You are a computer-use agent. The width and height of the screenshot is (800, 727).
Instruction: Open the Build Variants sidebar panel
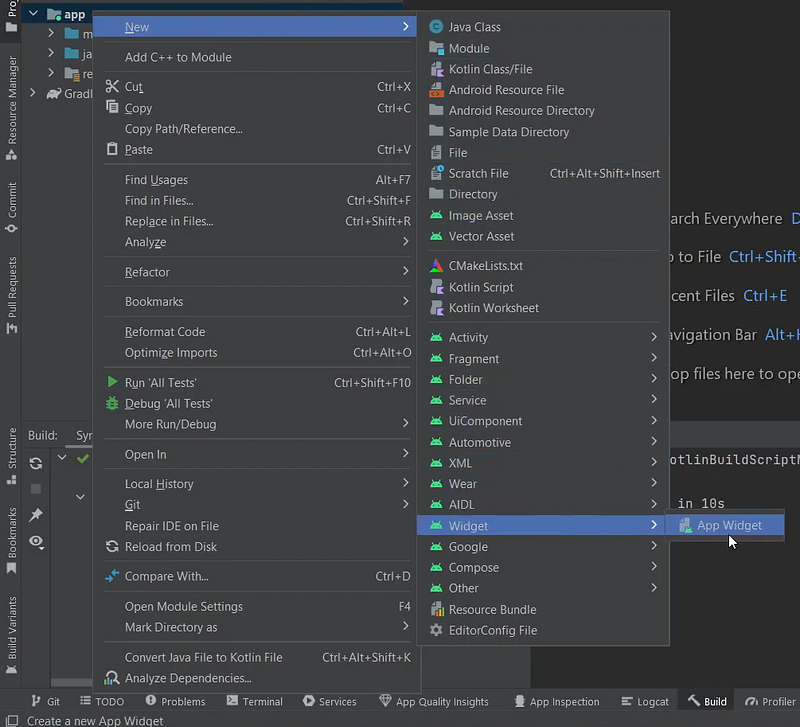(11, 635)
